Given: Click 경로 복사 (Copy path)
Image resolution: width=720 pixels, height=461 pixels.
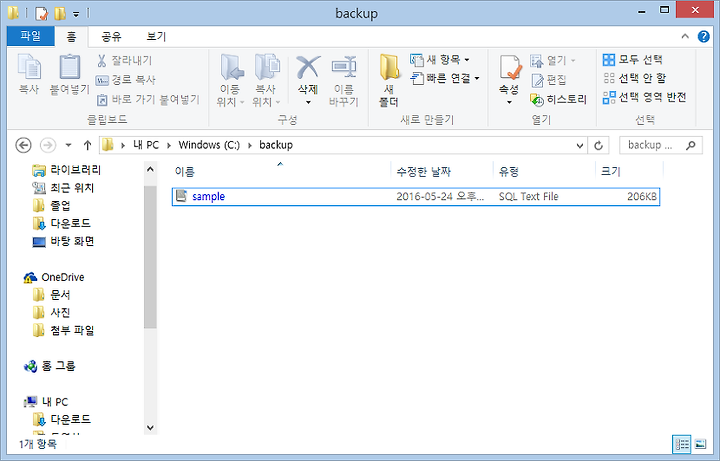Looking at the screenshot, I should coord(126,79).
